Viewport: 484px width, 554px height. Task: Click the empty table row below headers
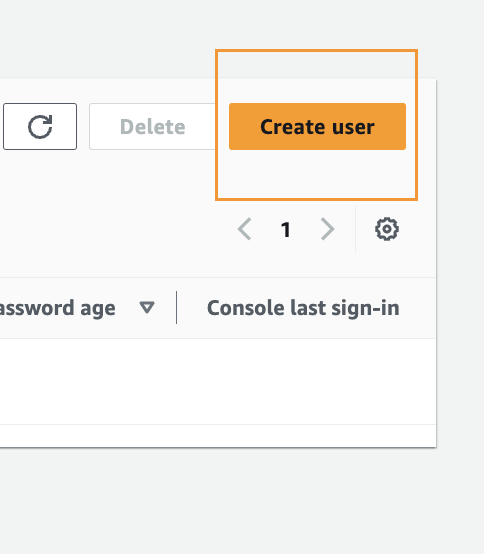(218, 382)
